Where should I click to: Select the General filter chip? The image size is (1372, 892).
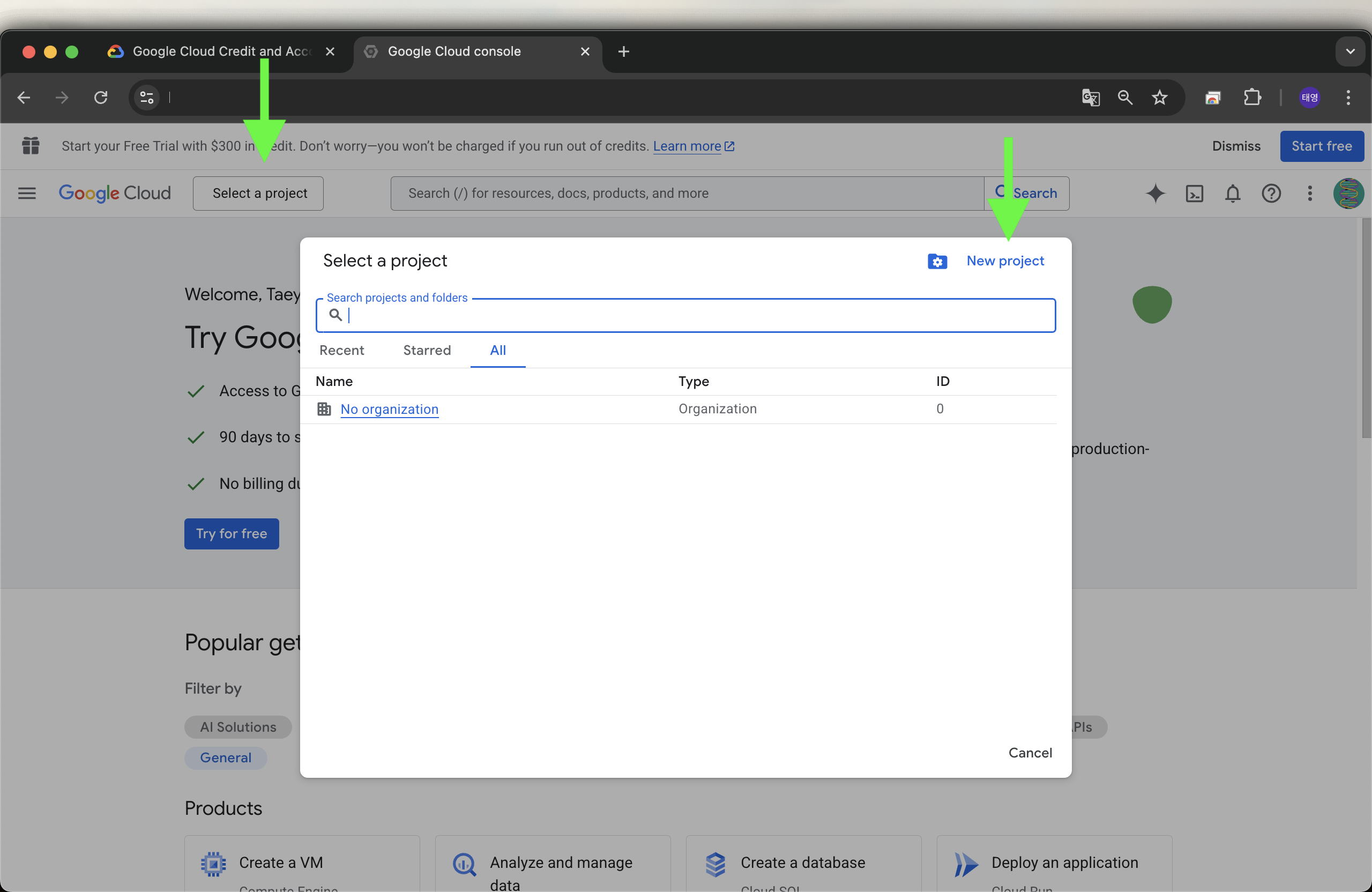226,757
